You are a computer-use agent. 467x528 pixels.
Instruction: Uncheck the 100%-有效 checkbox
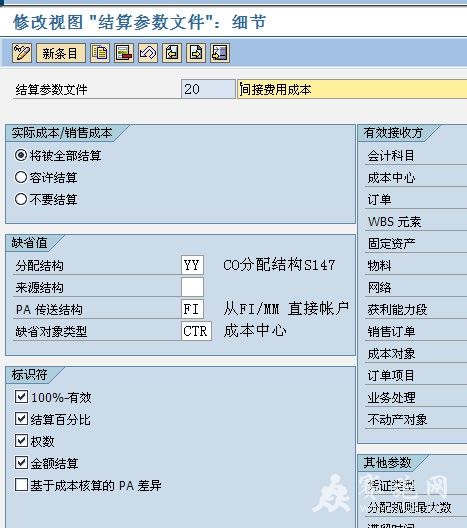(x=21, y=397)
